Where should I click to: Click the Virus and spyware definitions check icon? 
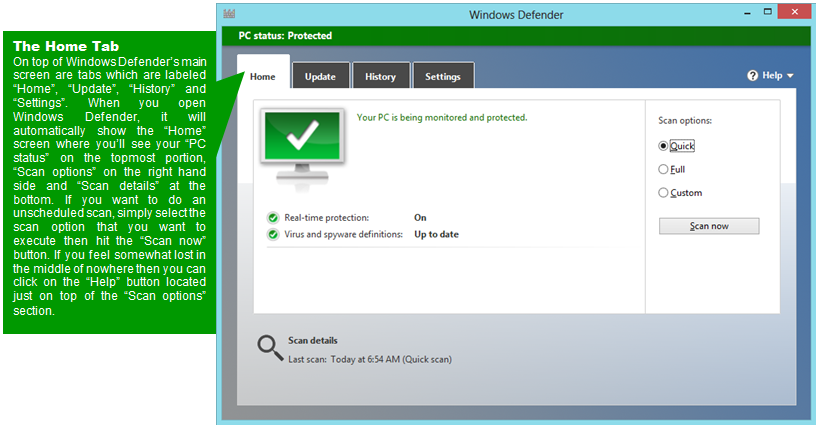273,234
